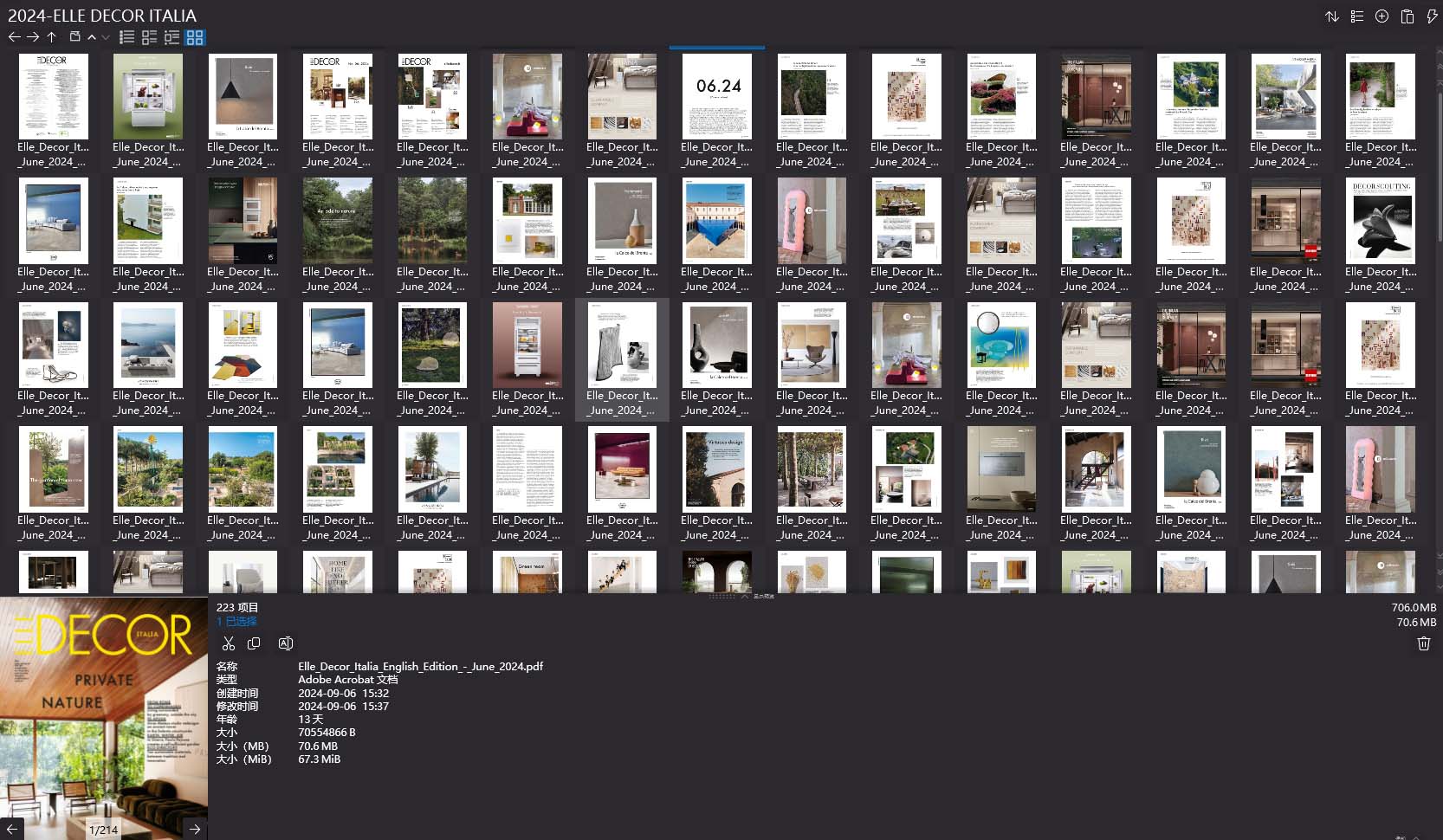
Task: Click the 2024-ELLE DECOR ITALIA folder title
Action: [x=102, y=16]
